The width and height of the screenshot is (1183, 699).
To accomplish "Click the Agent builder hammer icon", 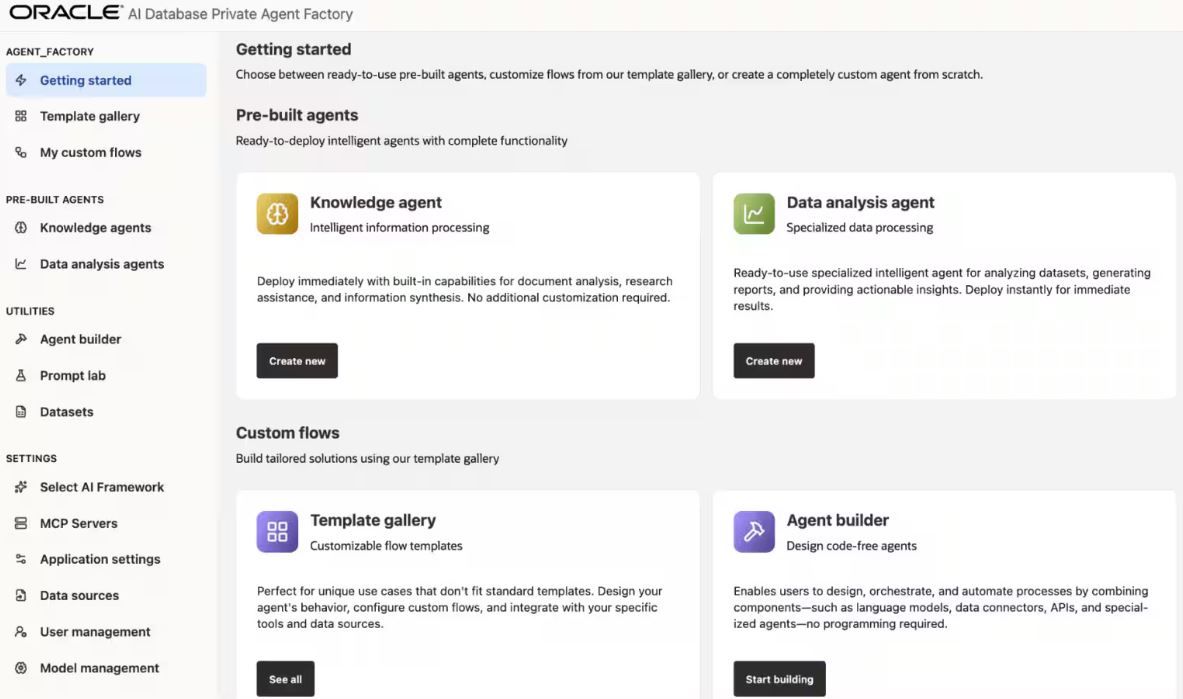I will click(x=754, y=531).
